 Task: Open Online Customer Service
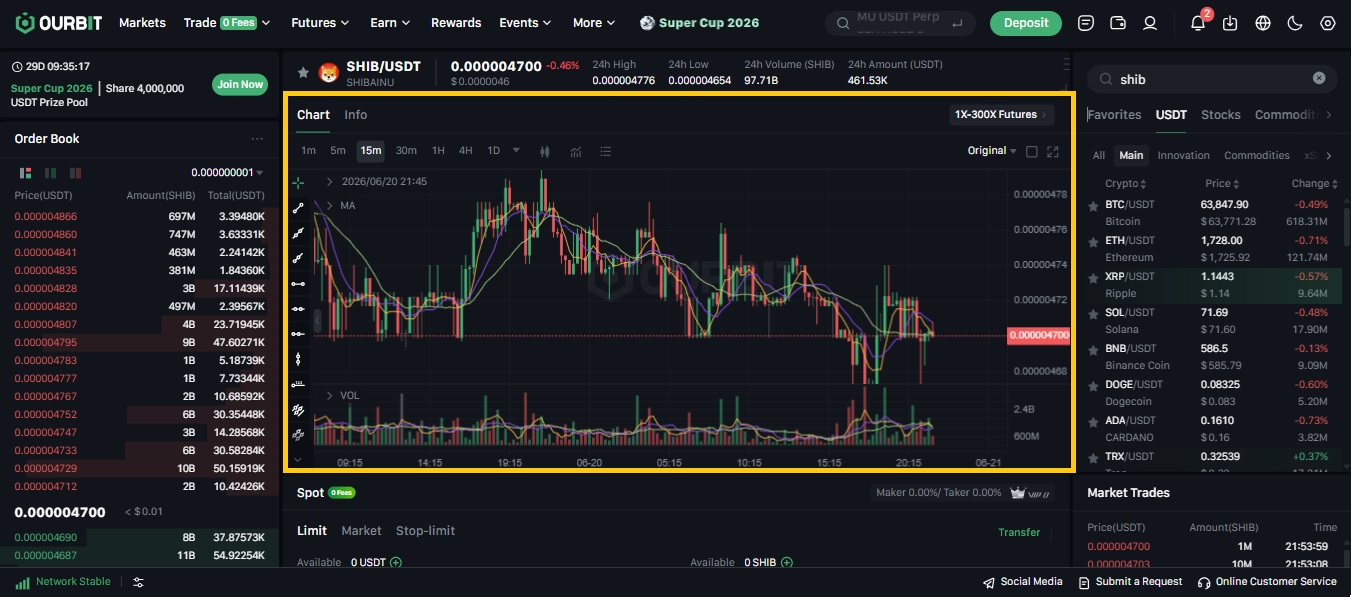tap(1267, 582)
